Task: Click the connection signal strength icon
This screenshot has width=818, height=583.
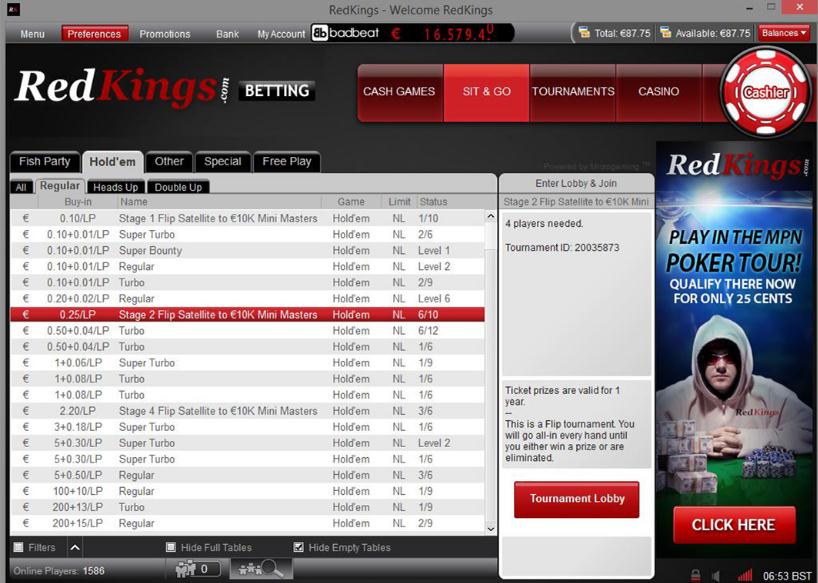Action: 744,575
